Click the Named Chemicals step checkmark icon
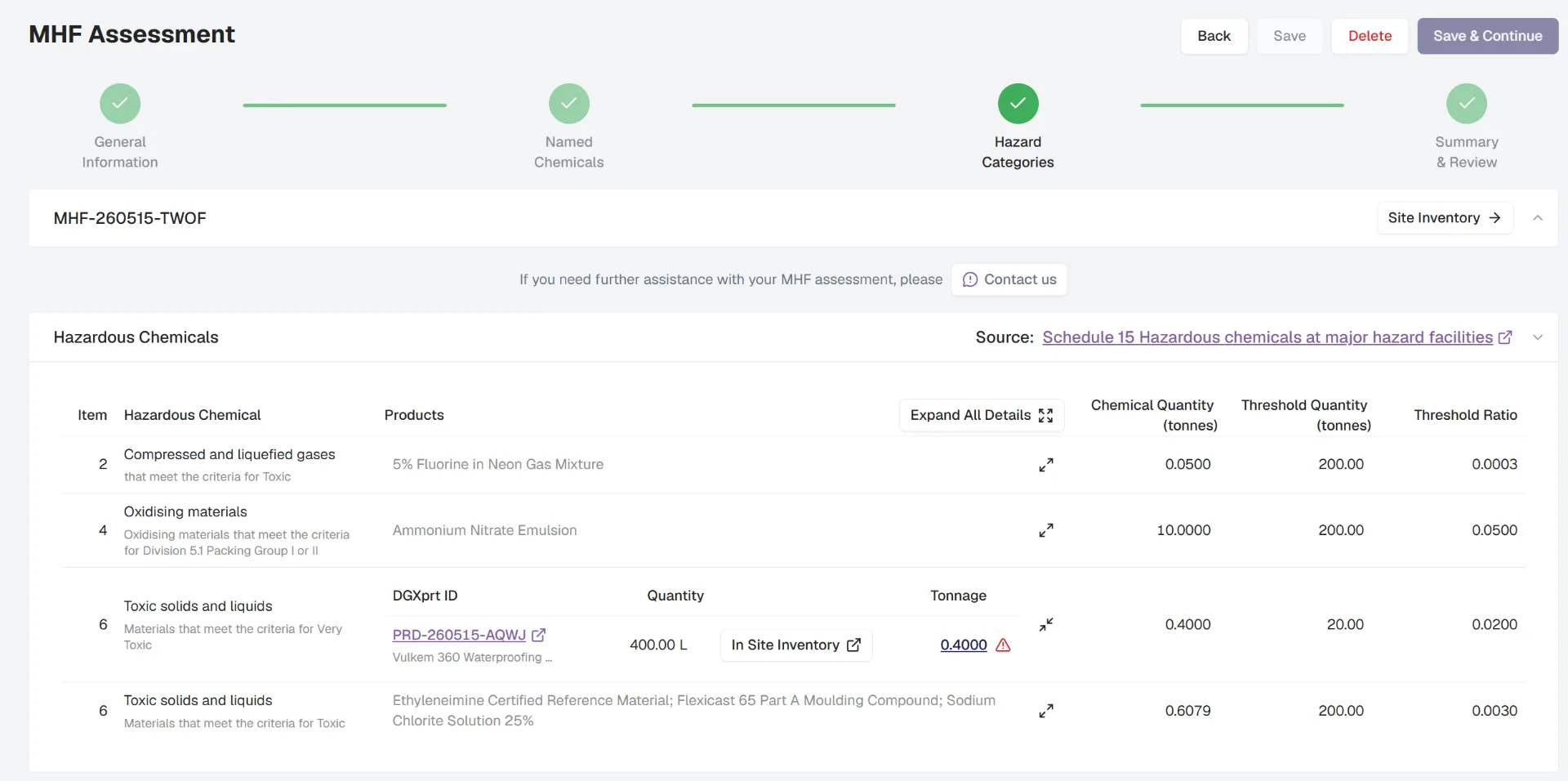1568x781 pixels. [569, 104]
